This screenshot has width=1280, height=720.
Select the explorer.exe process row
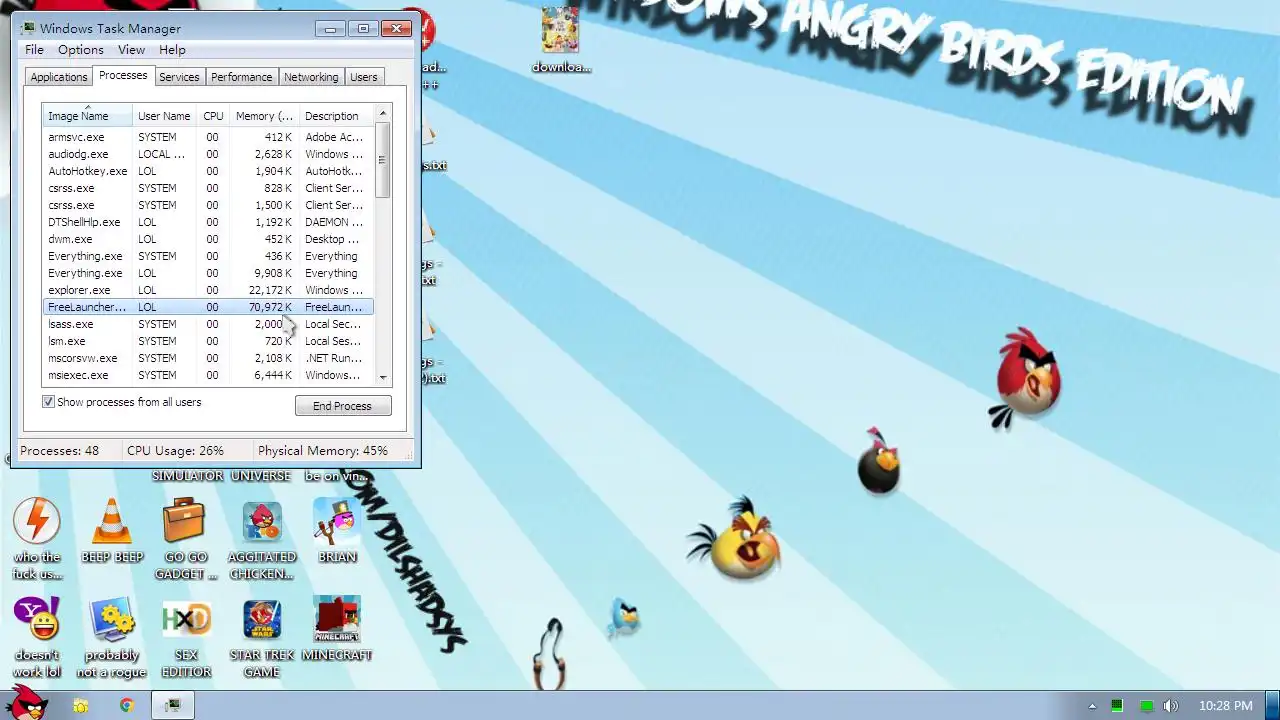pos(208,290)
